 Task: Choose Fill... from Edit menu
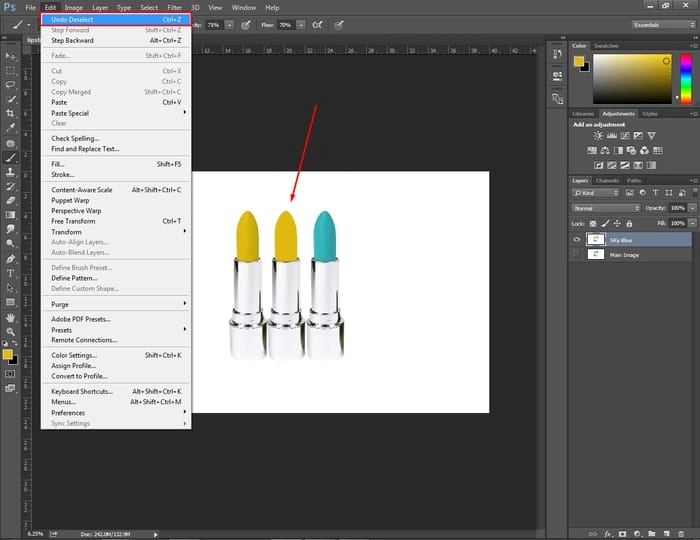(116, 164)
